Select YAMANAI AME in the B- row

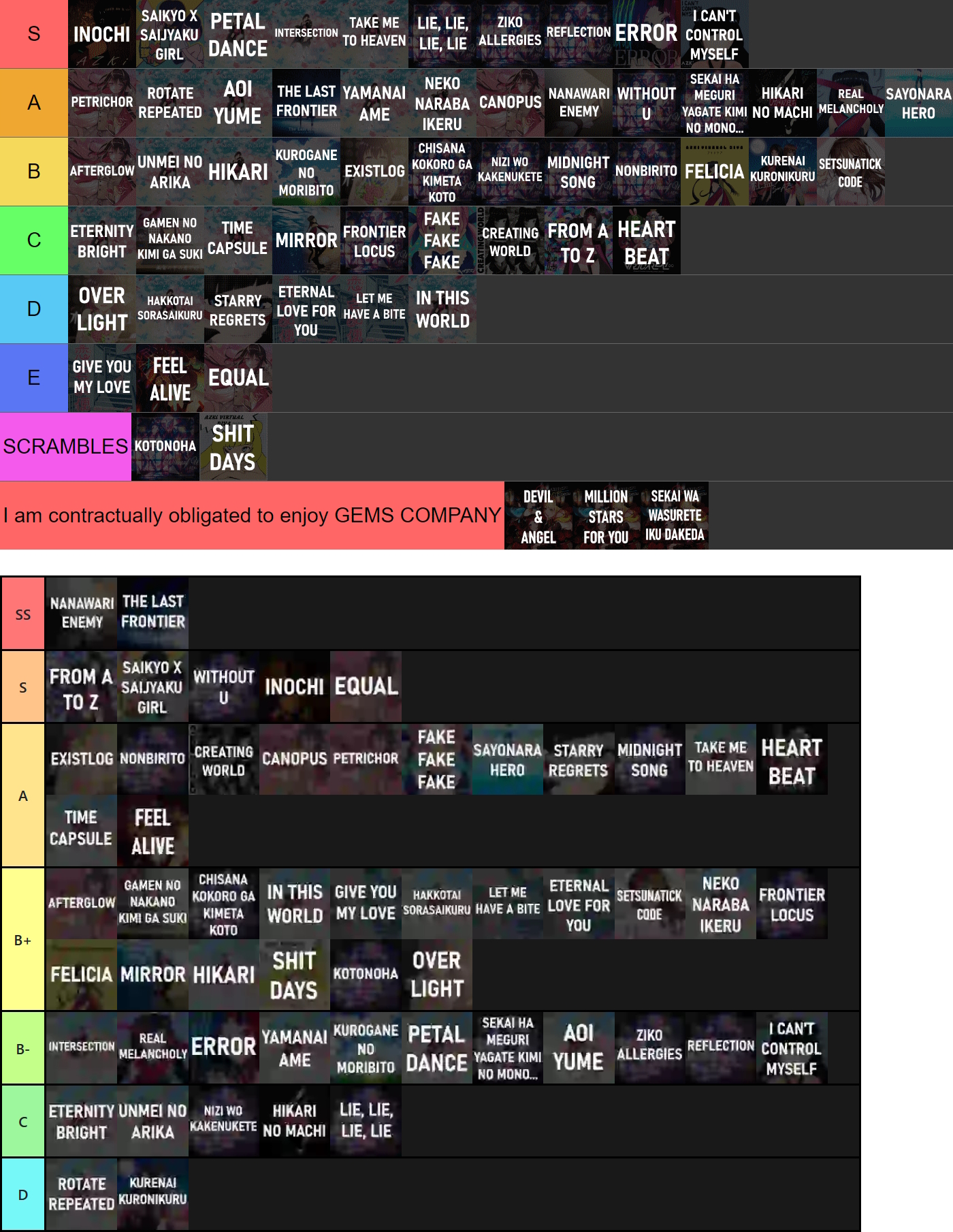point(295,1048)
